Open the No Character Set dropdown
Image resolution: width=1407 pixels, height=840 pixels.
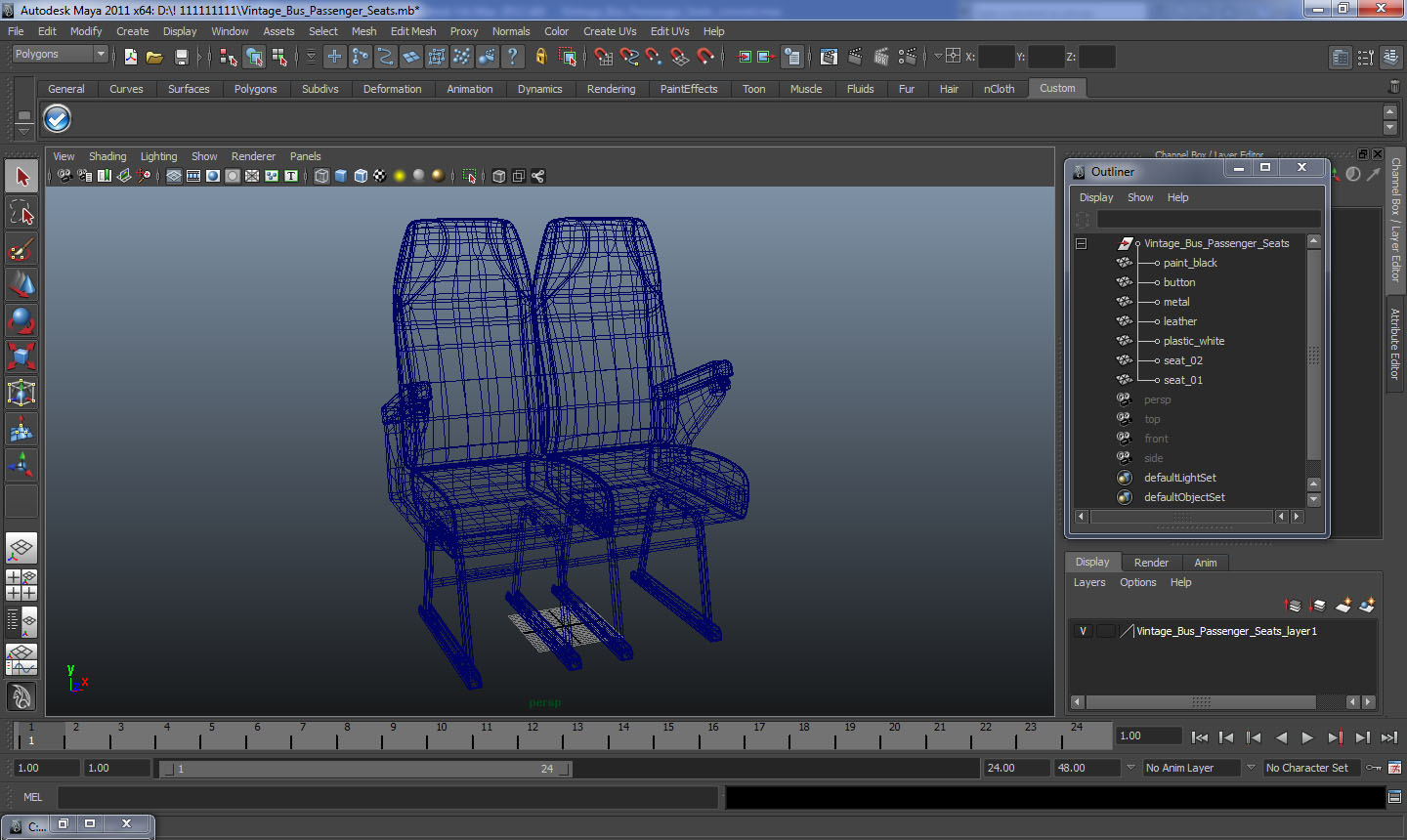(x=1311, y=768)
